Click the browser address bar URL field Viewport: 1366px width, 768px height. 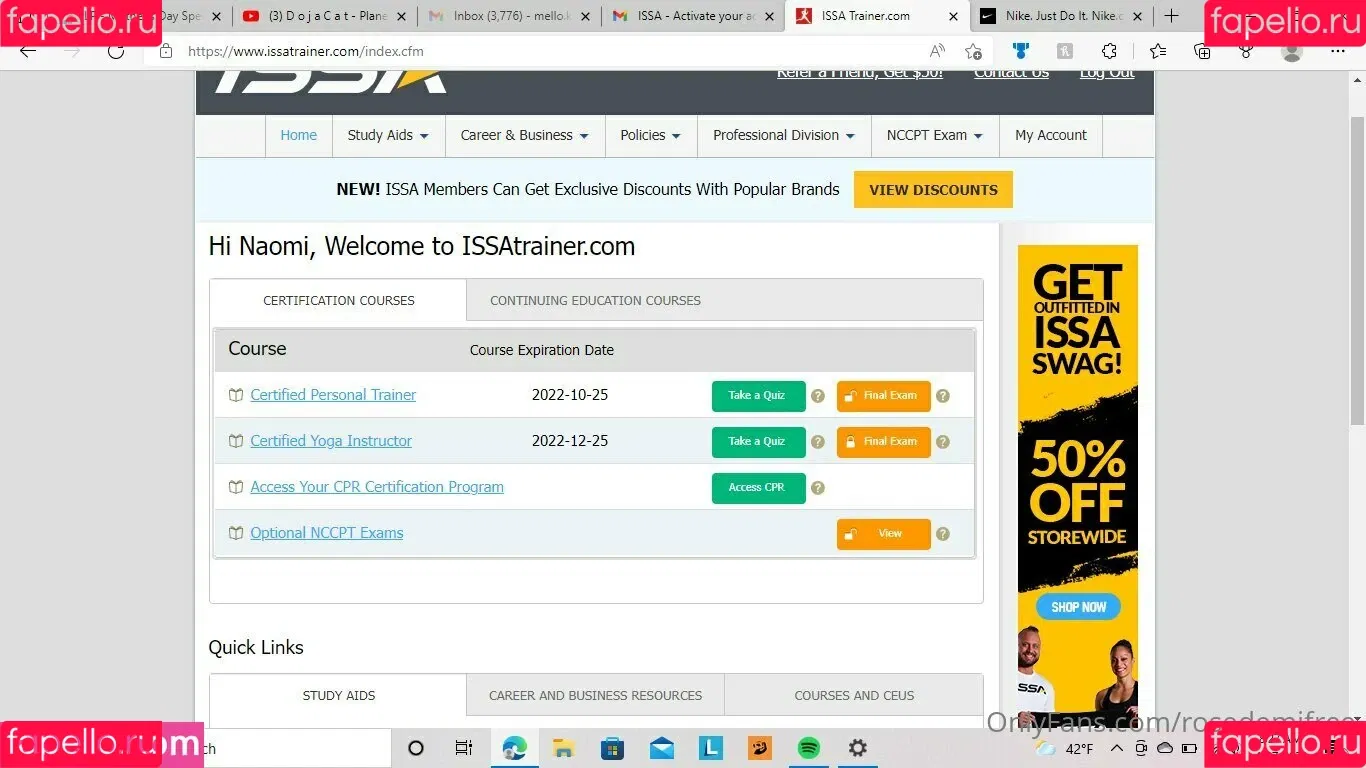tap(550, 52)
